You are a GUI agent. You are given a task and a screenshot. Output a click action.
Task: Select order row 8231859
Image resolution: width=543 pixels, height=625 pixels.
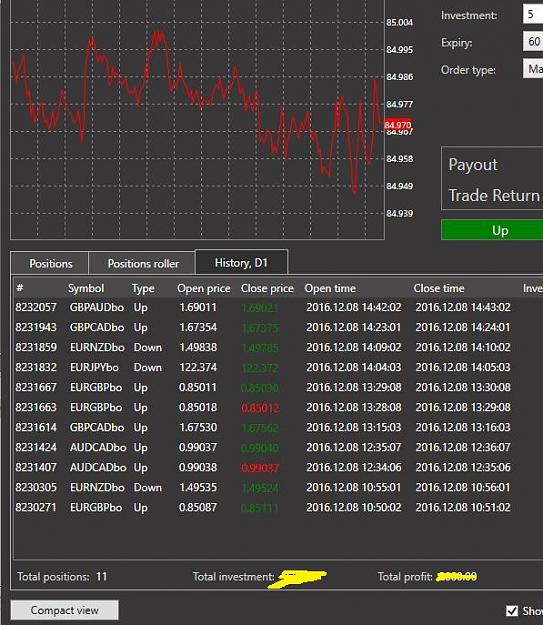278,347
